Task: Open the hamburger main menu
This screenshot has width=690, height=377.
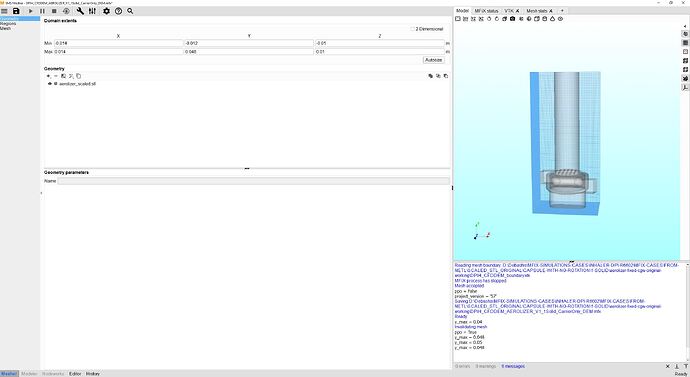Action: click(4, 11)
